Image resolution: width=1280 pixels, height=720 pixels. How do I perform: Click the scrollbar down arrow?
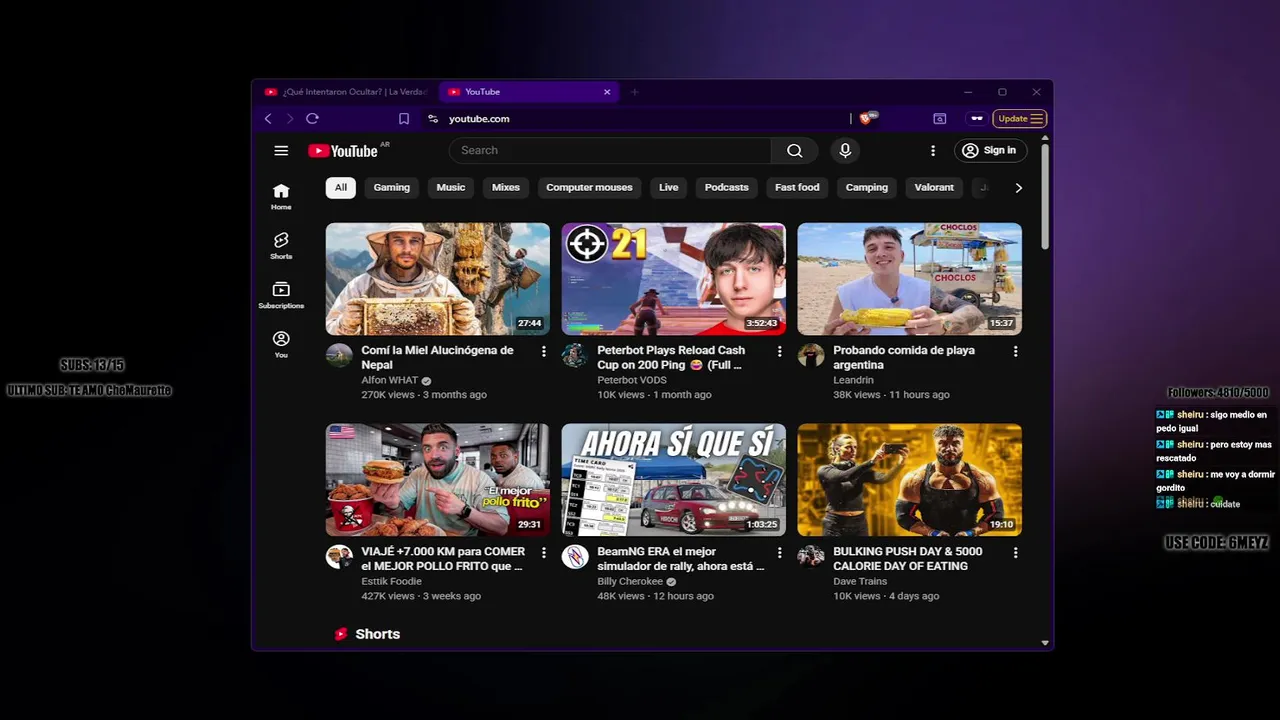point(1045,643)
